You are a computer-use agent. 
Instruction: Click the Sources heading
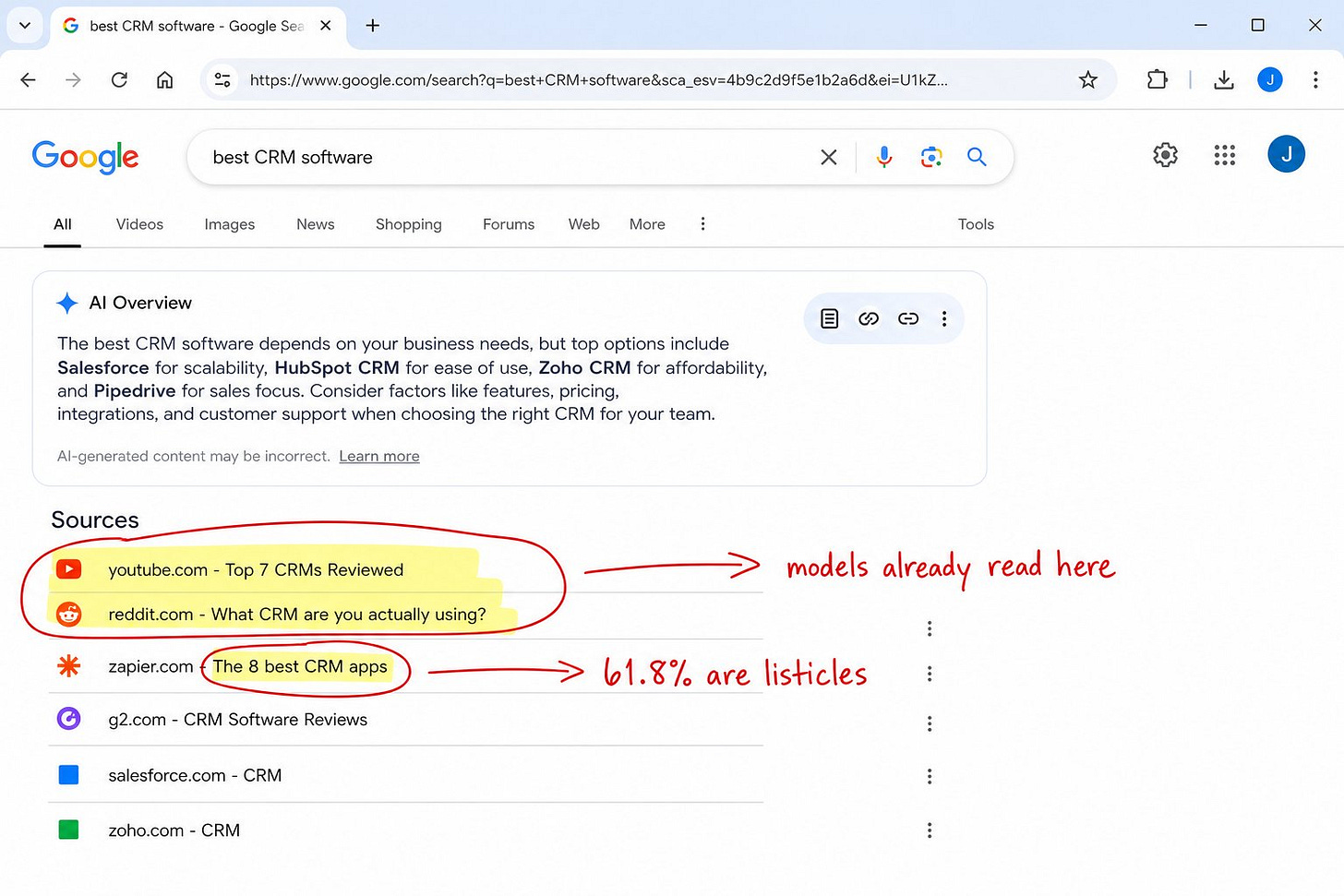point(95,520)
